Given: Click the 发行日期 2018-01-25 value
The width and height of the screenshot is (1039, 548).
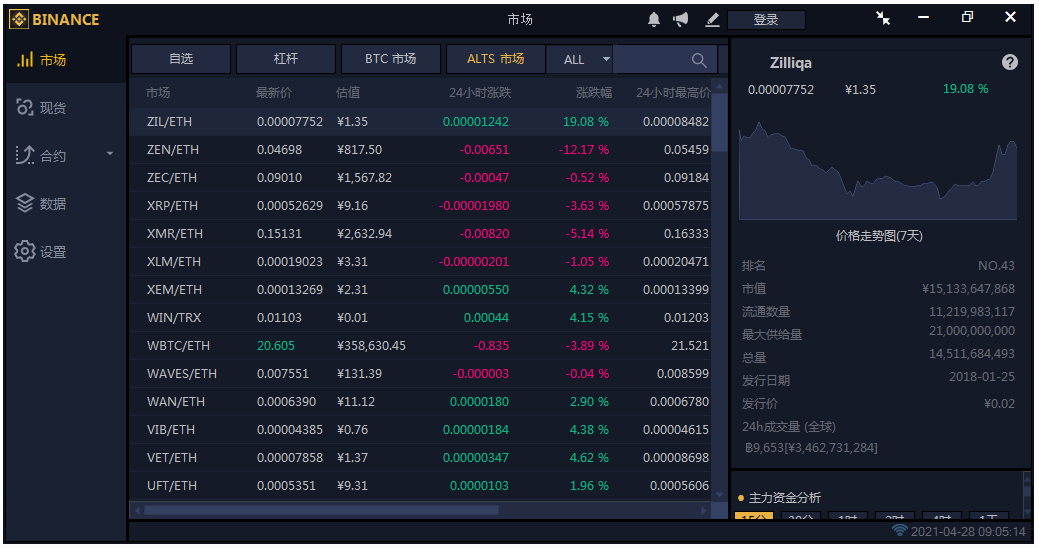Looking at the screenshot, I should pos(981,377).
